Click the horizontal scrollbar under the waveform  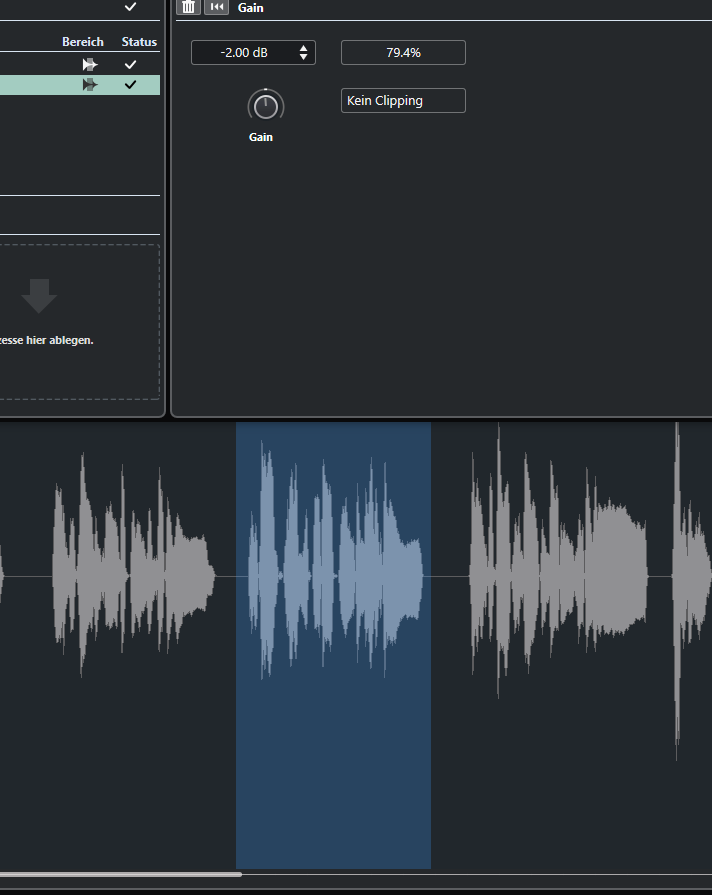[x=120, y=874]
